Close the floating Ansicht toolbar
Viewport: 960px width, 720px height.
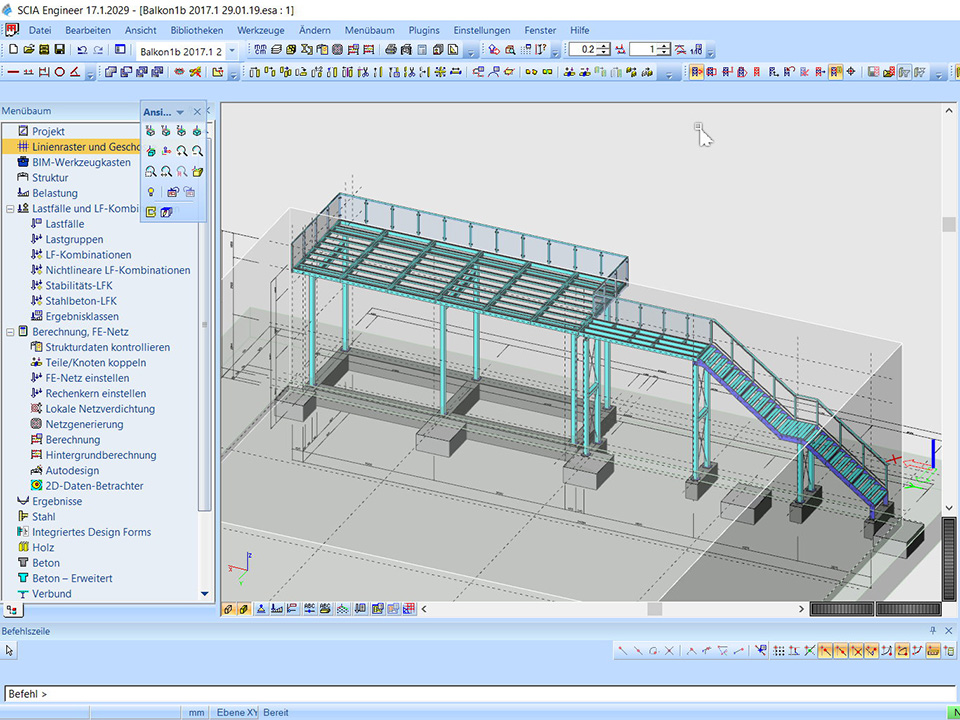[197, 112]
